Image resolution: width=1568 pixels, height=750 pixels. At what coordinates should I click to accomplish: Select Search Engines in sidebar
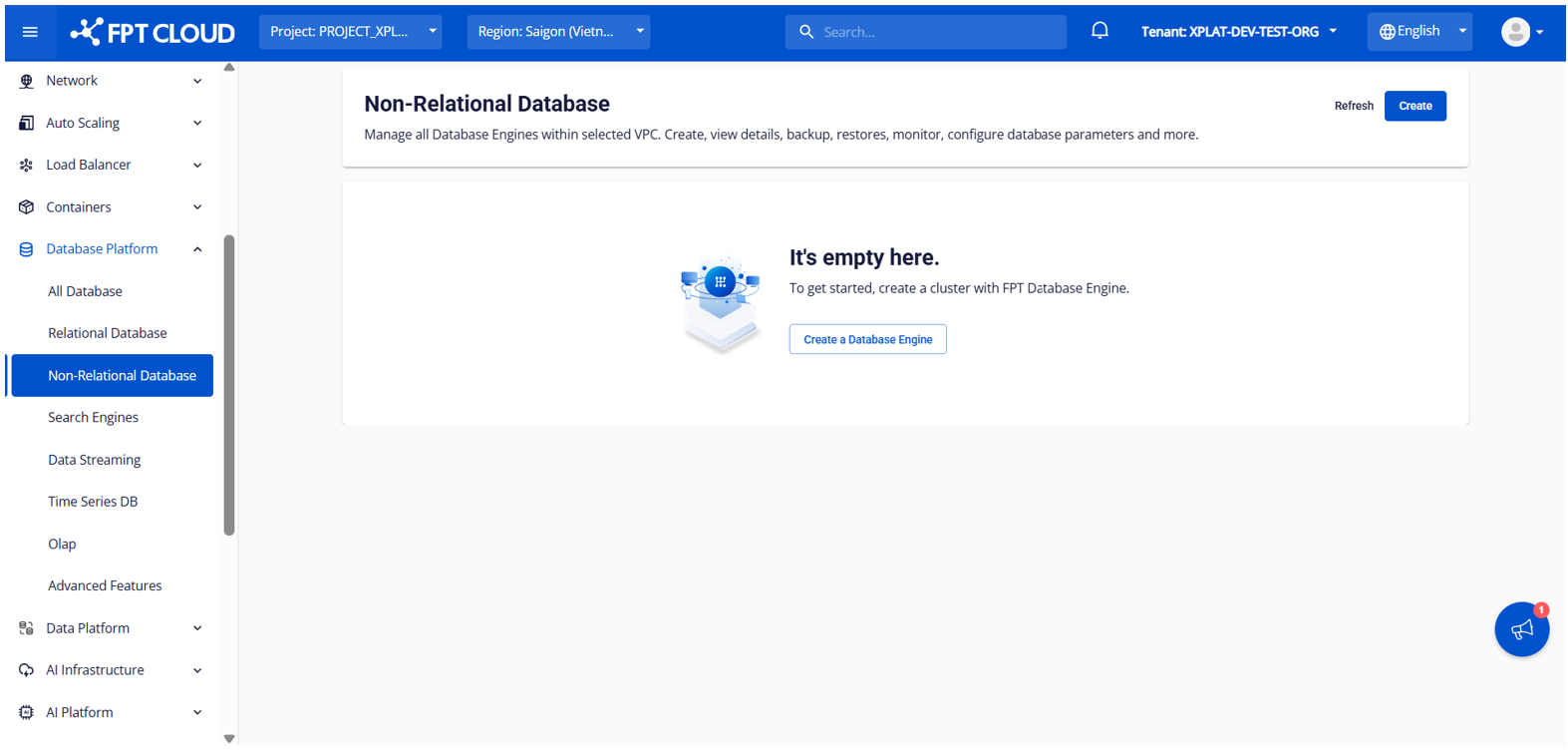pos(93,418)
